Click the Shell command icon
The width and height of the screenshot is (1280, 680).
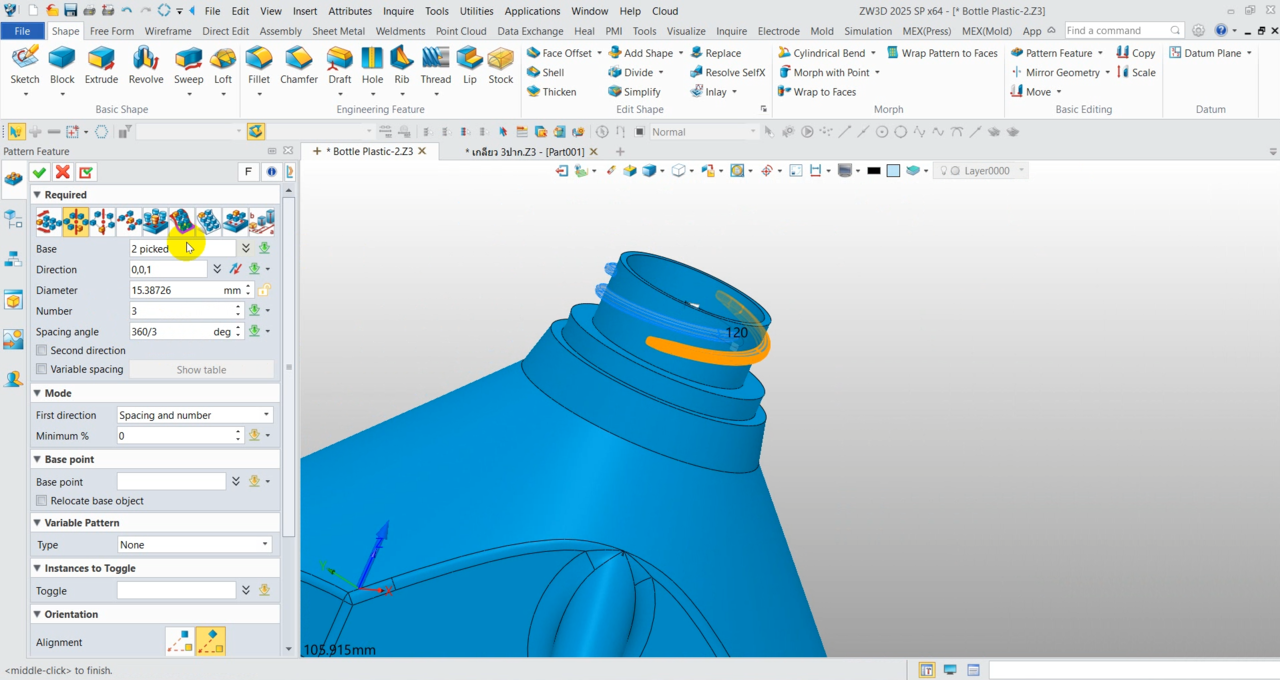[x=533, y=72]
